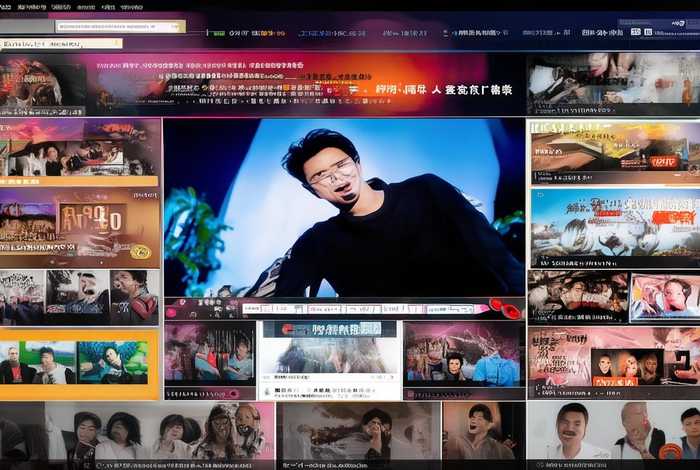Open the blue-sky banner in right column

[615, 229]
